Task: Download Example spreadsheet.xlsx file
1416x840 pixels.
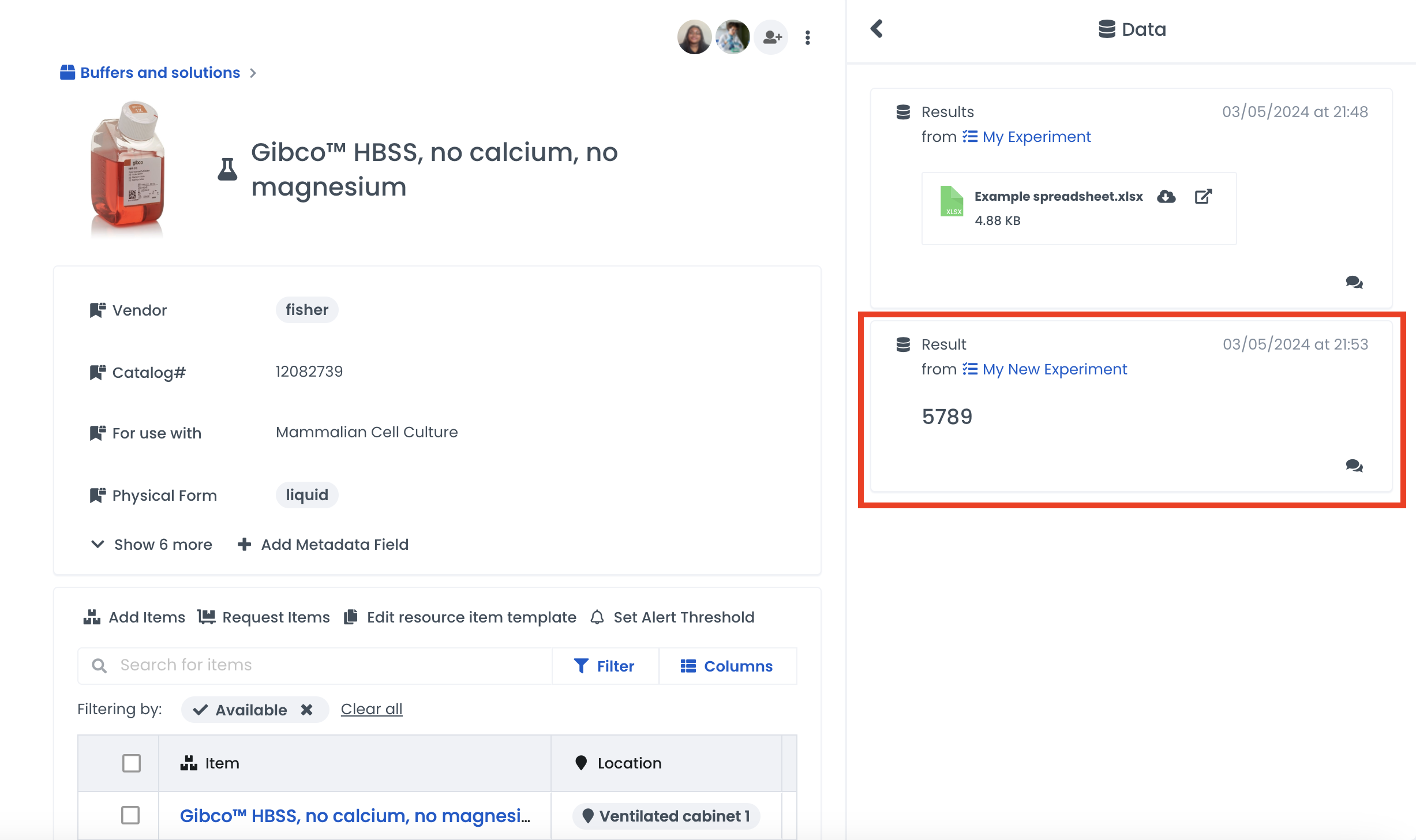Action: coord(1166,197)
